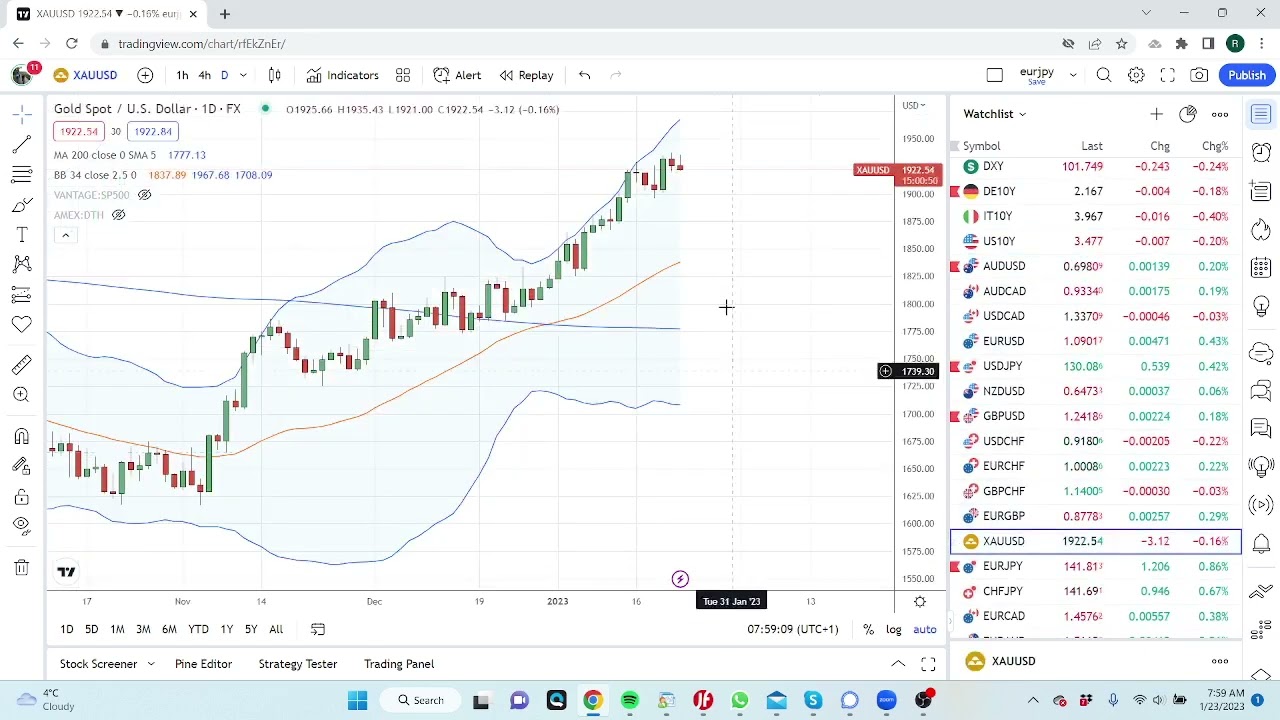Select the brush drawing tool
This screenshot has height=720, width=1280.
click(x=21, y=205)
